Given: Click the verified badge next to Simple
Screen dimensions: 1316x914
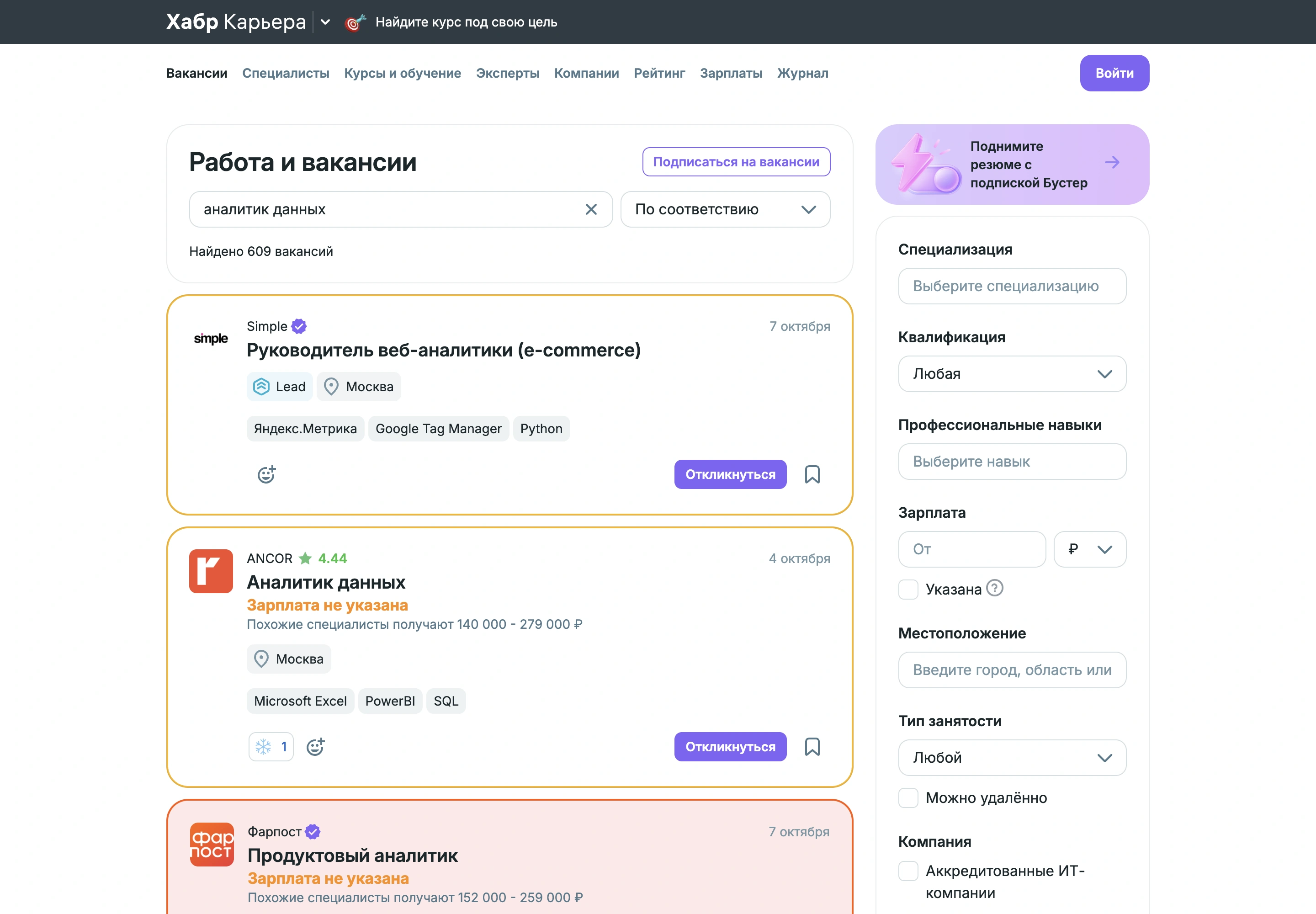Looking at the screenshot, I should (299, 326).
